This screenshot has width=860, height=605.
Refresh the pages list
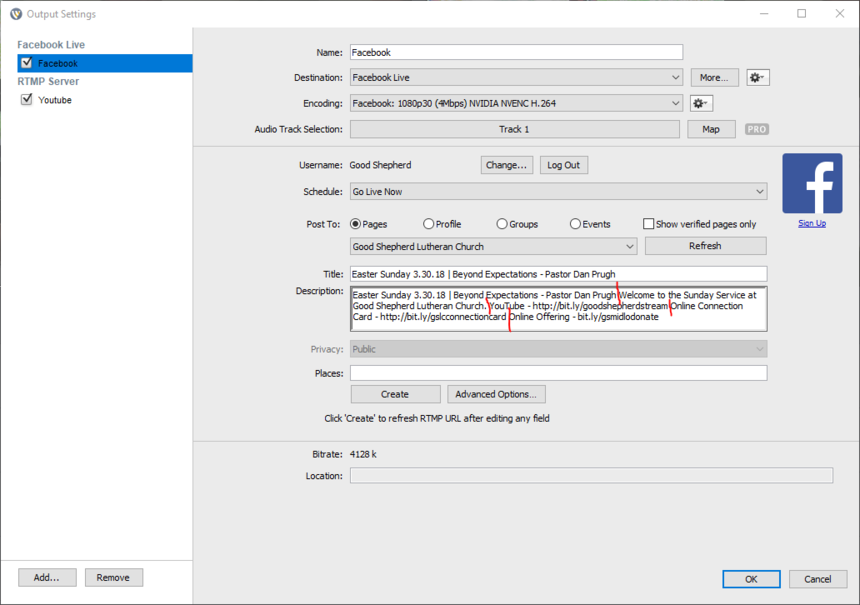coord(705,246)
